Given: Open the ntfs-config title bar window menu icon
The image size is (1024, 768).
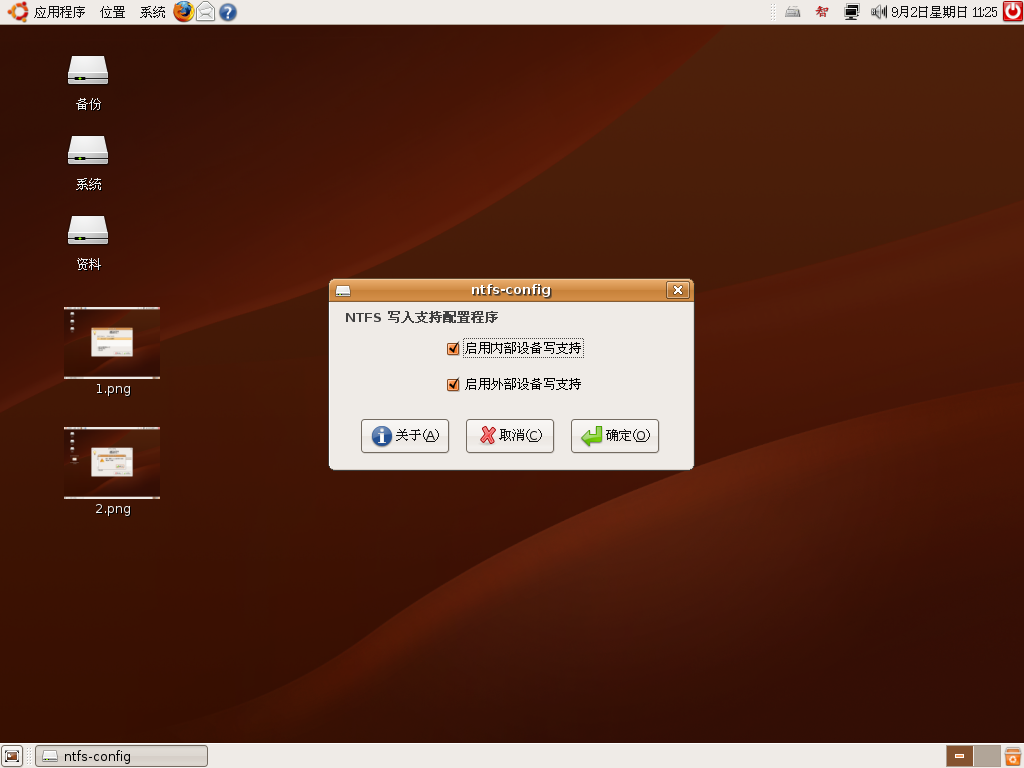Looking at the screenshot, I should tap(343, 291).
